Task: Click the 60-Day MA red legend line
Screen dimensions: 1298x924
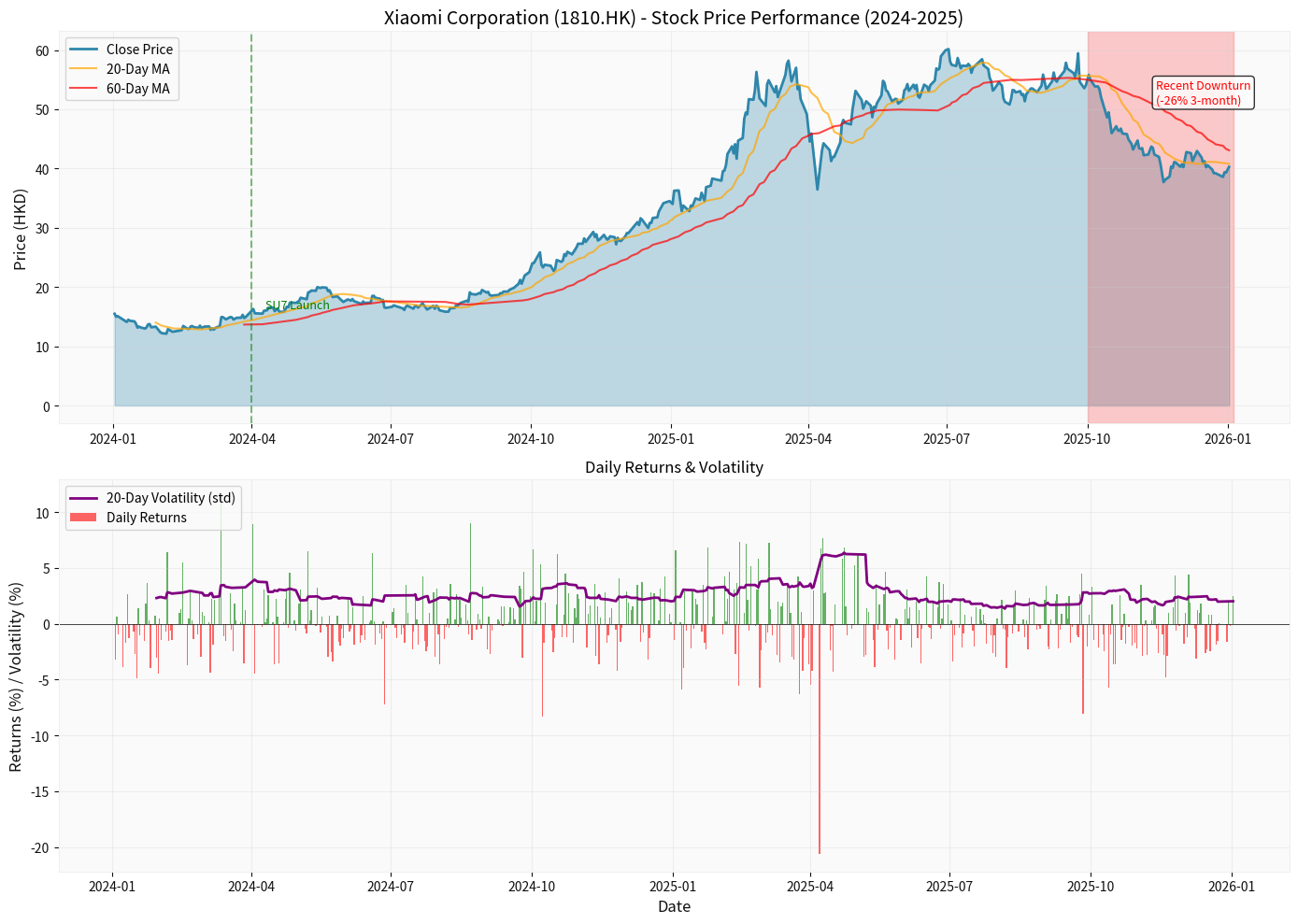Action: (x=84, y=88)
